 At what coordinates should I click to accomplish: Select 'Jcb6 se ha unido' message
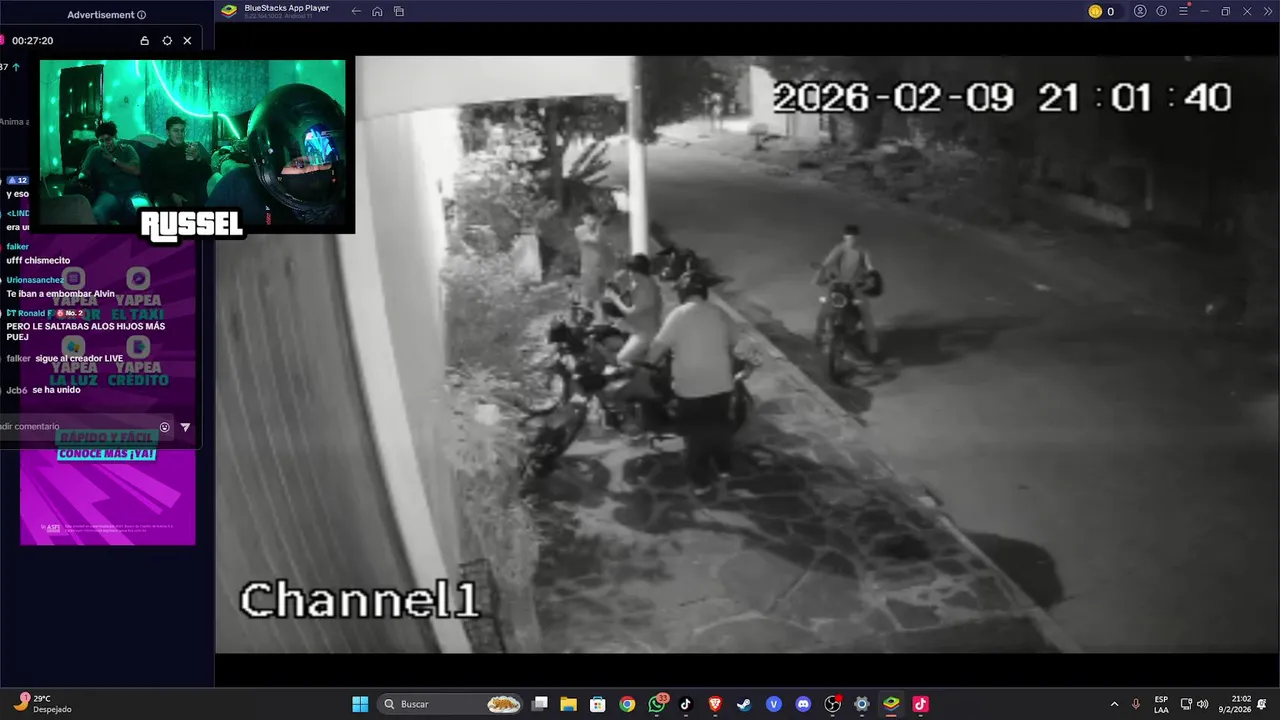(x=43, y=390)
